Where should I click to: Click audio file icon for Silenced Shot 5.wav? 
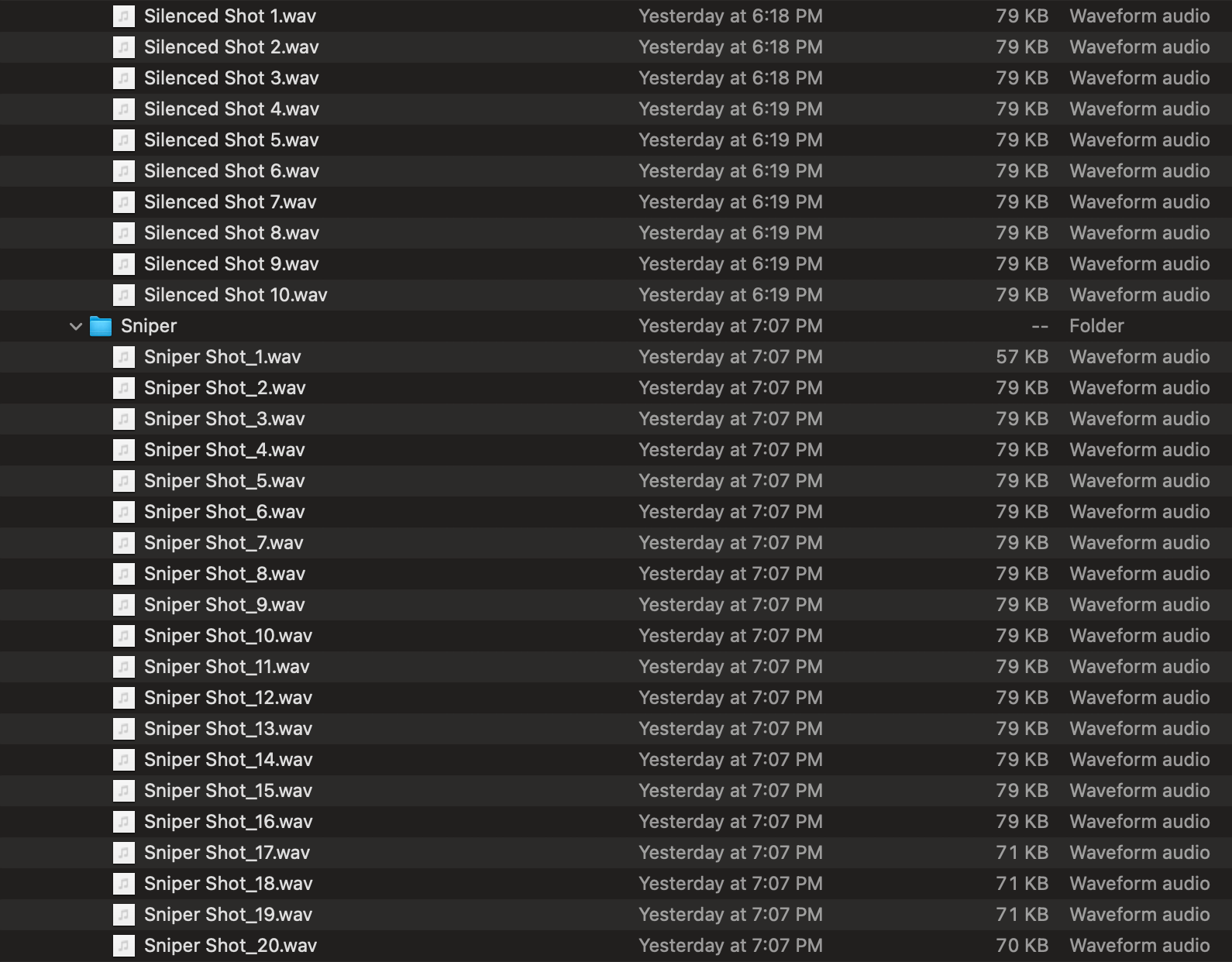pyautogui.click(x=124, y=140)
